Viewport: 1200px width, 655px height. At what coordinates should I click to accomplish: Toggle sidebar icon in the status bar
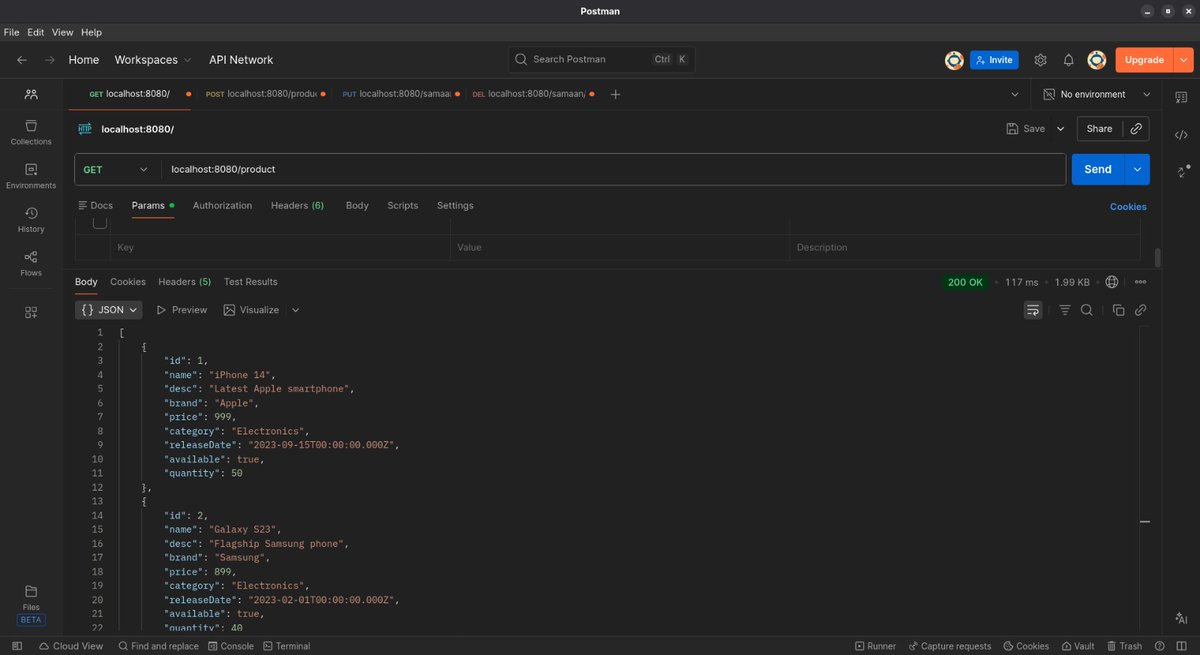[17, 646]
